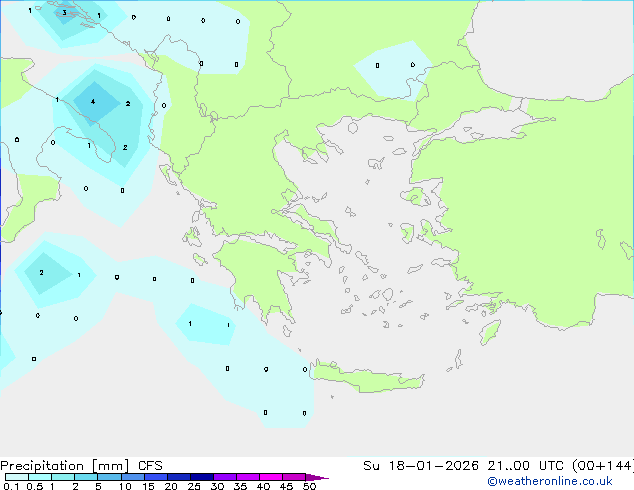Image resolution: width=634 pixels, height=490 pixels.
Task: Pick the 35–40 mm legend color swatch
Action: 247,477
